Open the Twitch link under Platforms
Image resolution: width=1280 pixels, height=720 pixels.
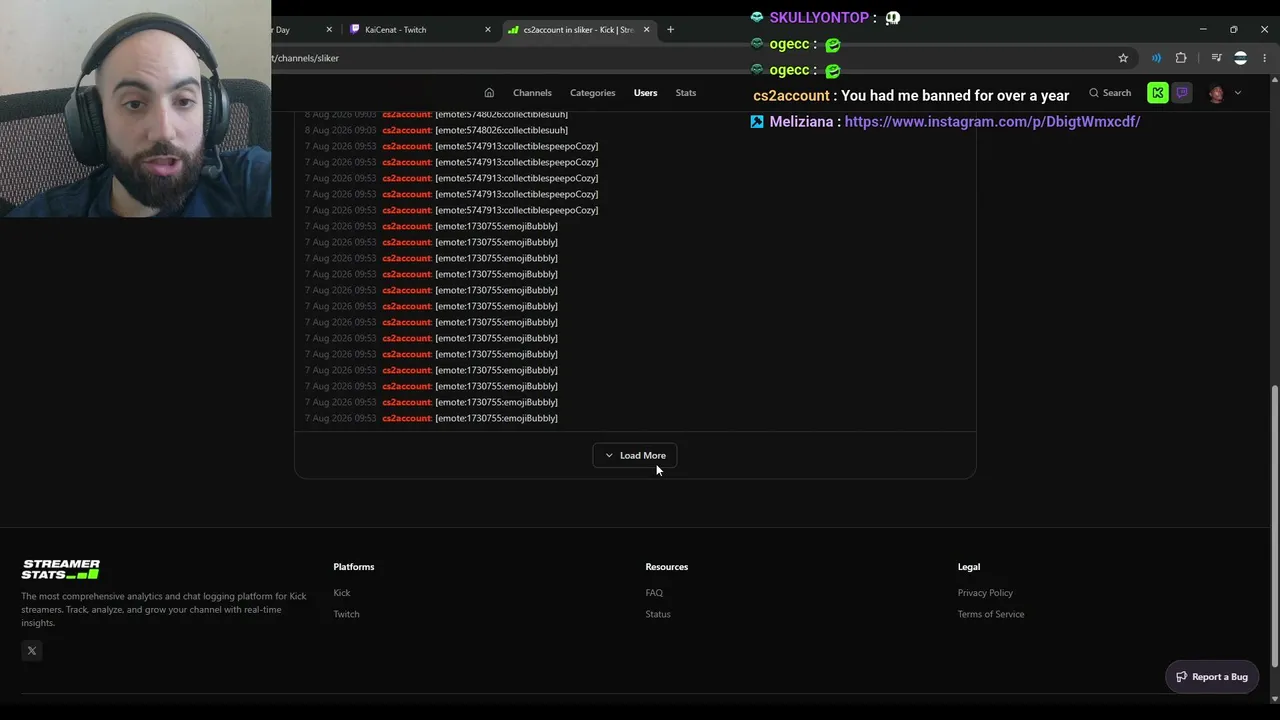tap(346, 614)
